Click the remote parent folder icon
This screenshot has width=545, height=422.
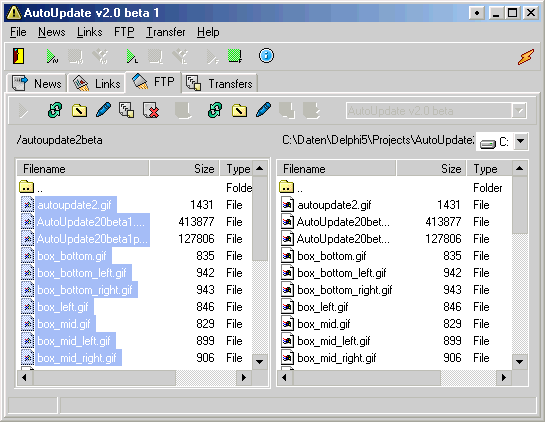[26, 187]
